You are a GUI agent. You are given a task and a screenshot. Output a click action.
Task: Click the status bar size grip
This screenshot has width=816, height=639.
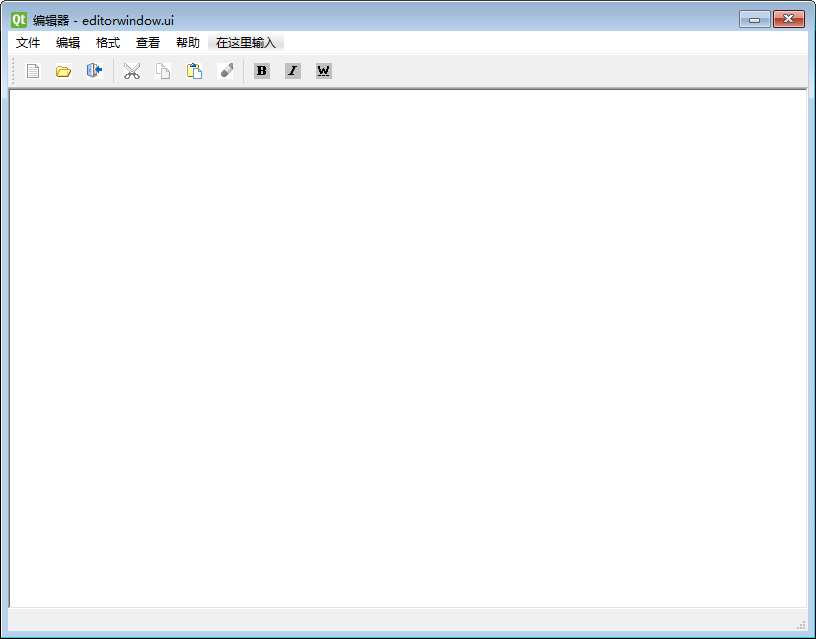point(801,625)
